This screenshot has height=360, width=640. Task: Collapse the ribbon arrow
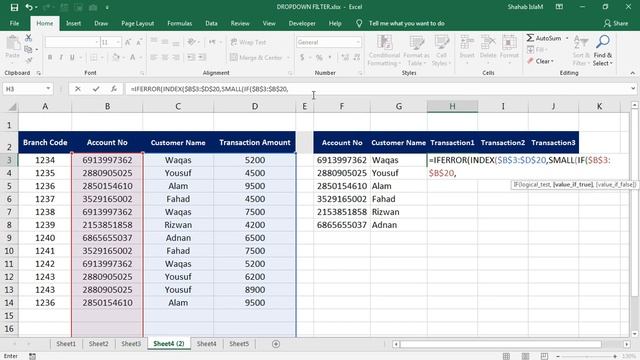[x=633, y=73]
